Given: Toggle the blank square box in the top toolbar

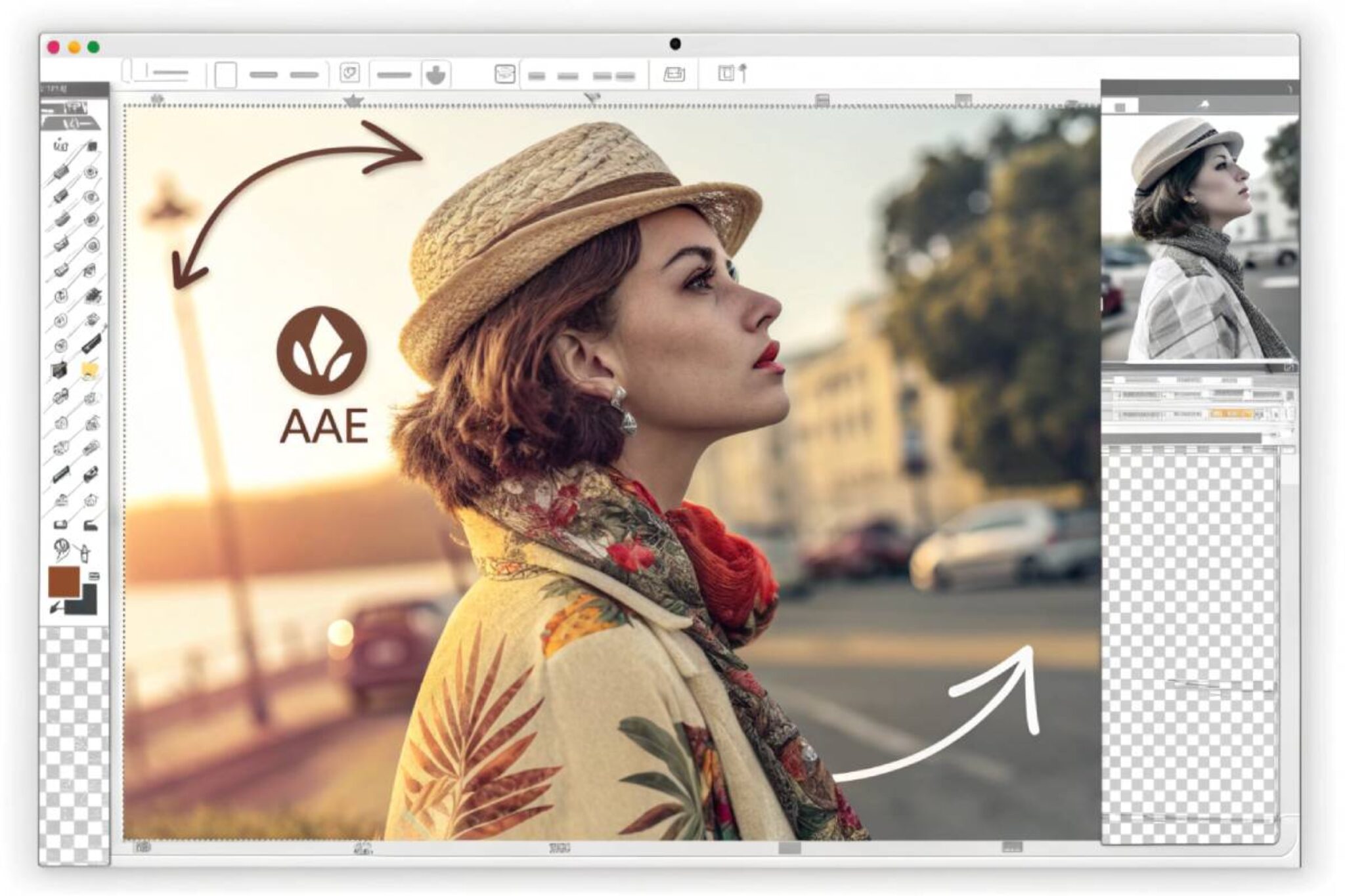Looking at the screenshot, I should (225, 75).
